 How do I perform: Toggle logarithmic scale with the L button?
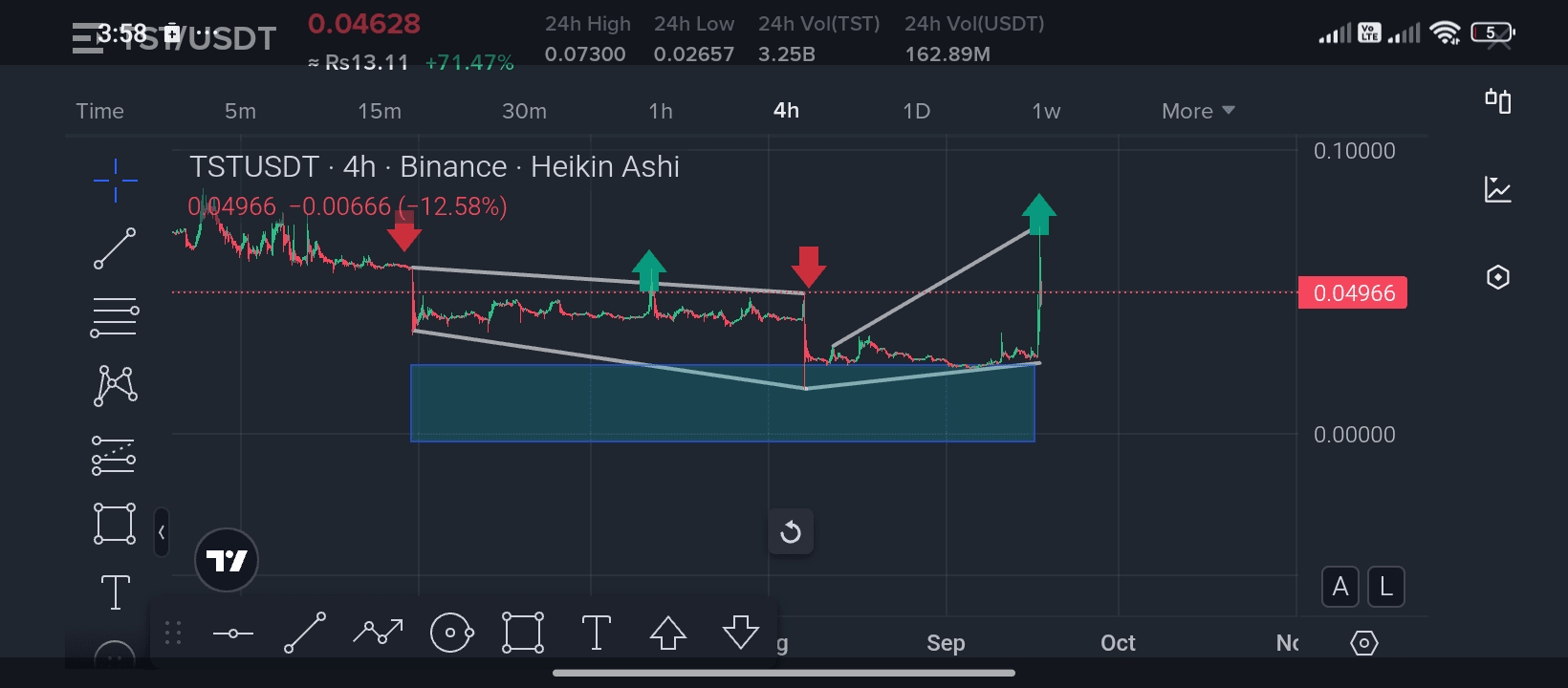[x=1386, y=587]
